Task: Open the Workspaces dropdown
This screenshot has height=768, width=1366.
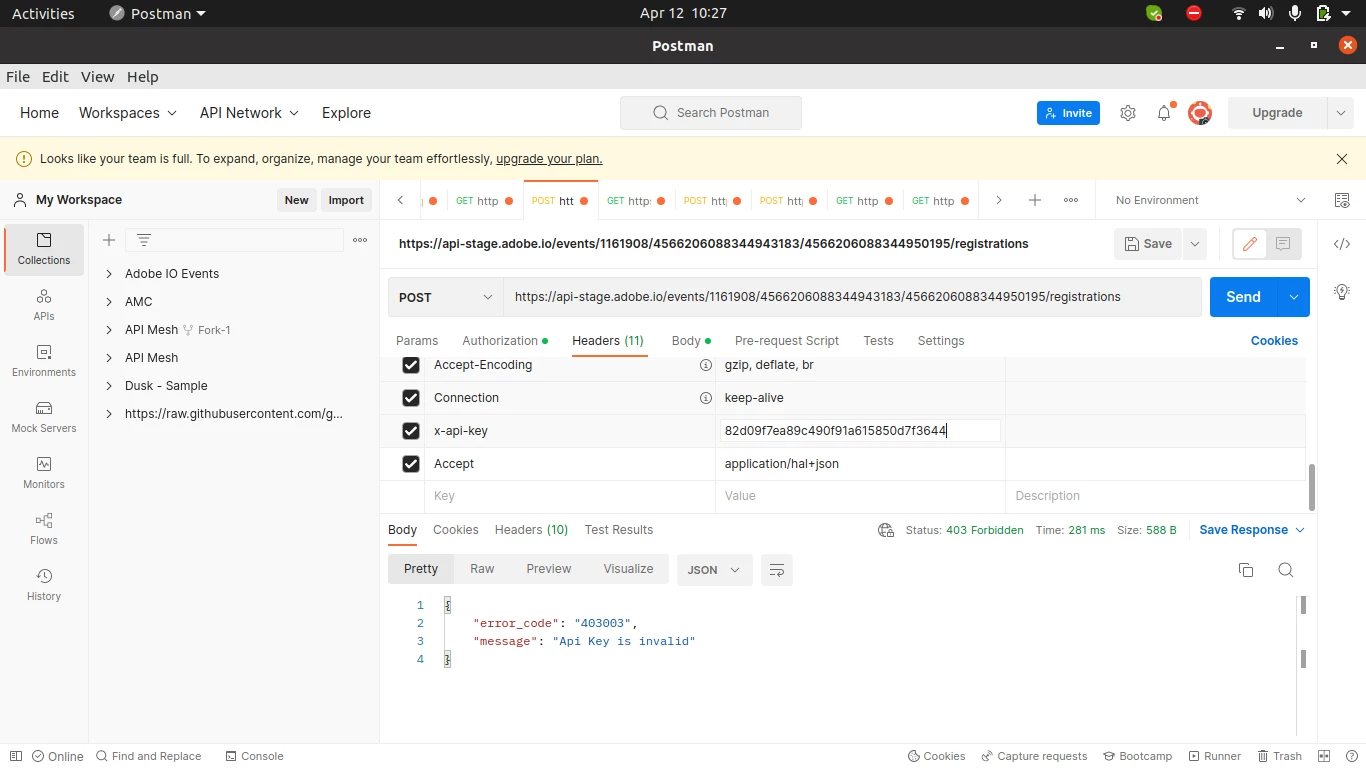Action: (x=128, y=113)
